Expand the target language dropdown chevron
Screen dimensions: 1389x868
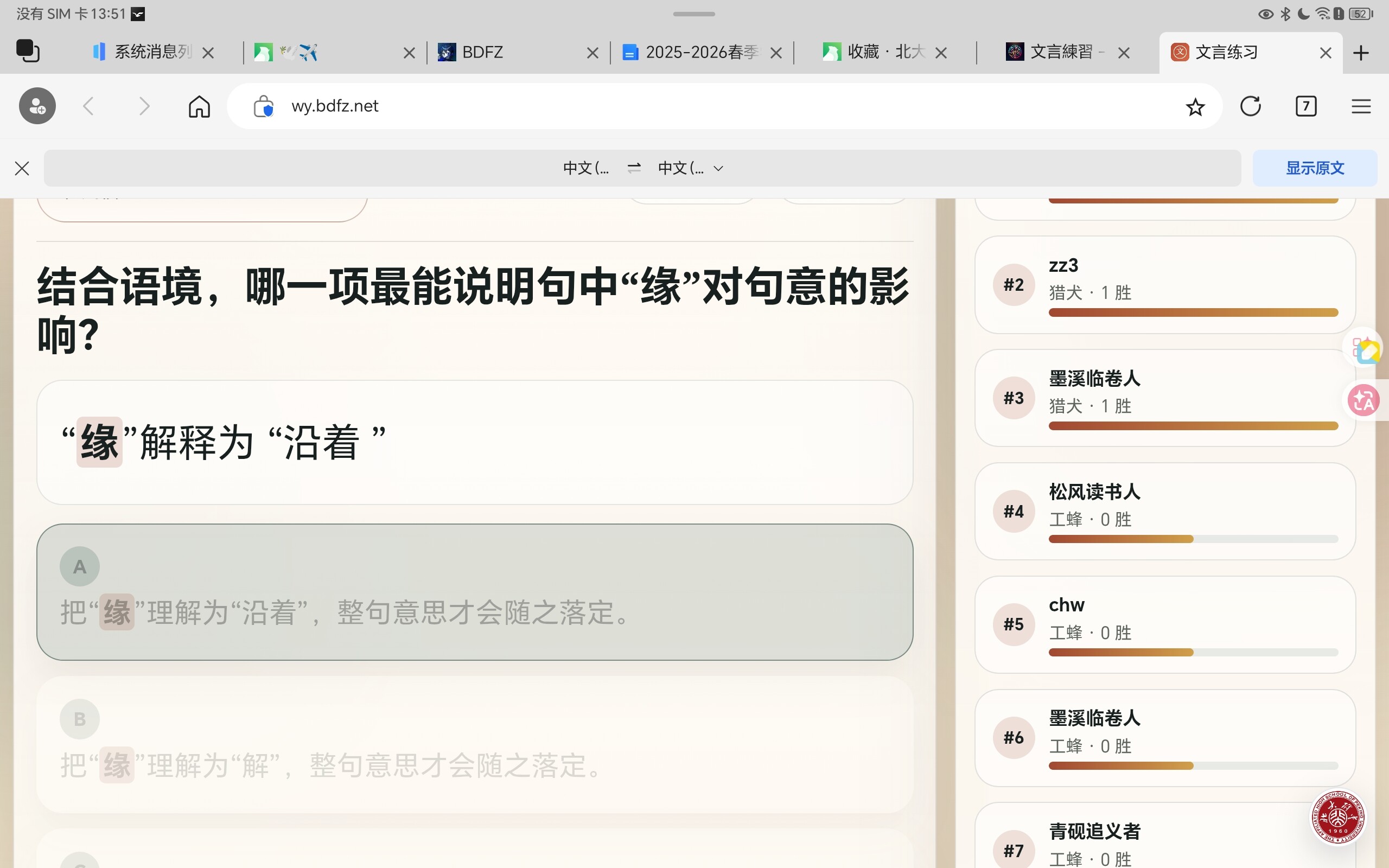(x=718, y=169)
